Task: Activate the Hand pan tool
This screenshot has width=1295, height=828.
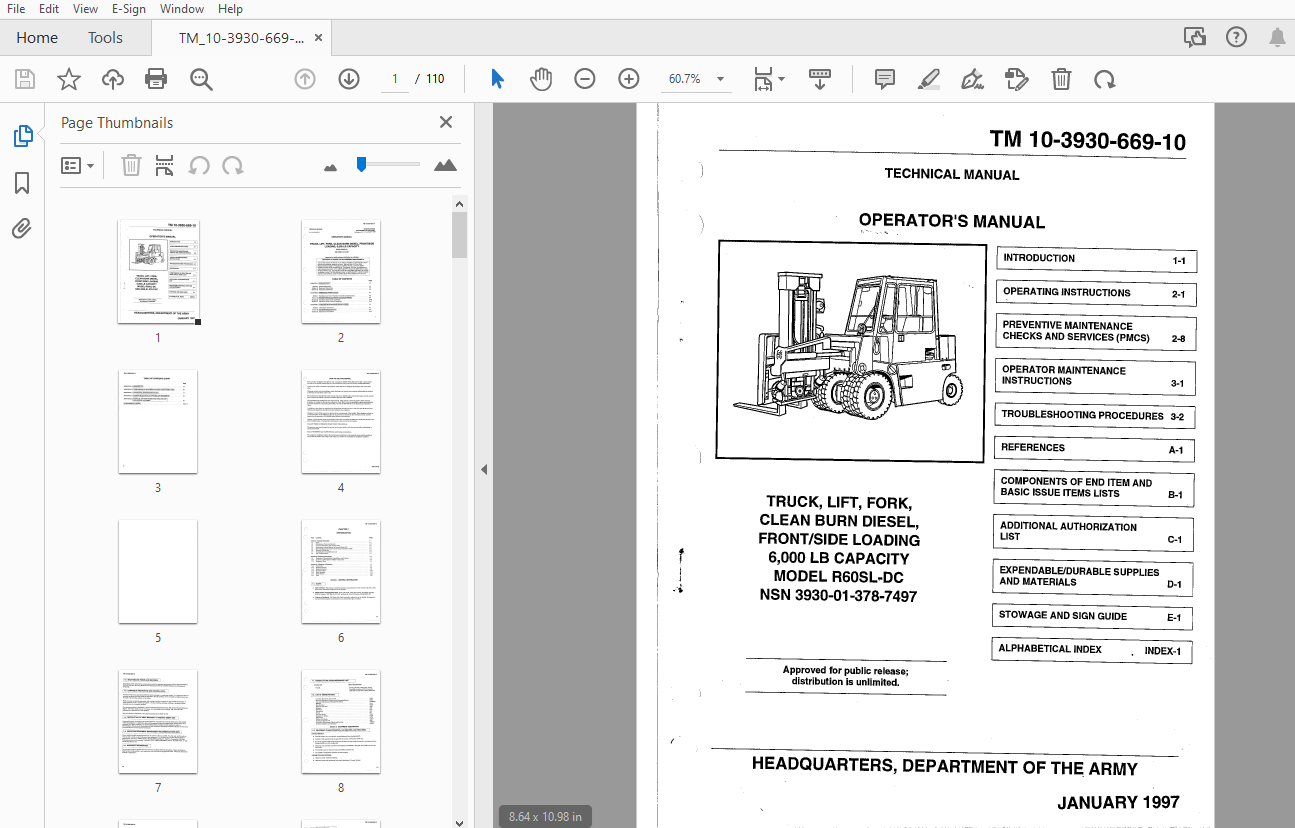Action: tap(541, 79)
